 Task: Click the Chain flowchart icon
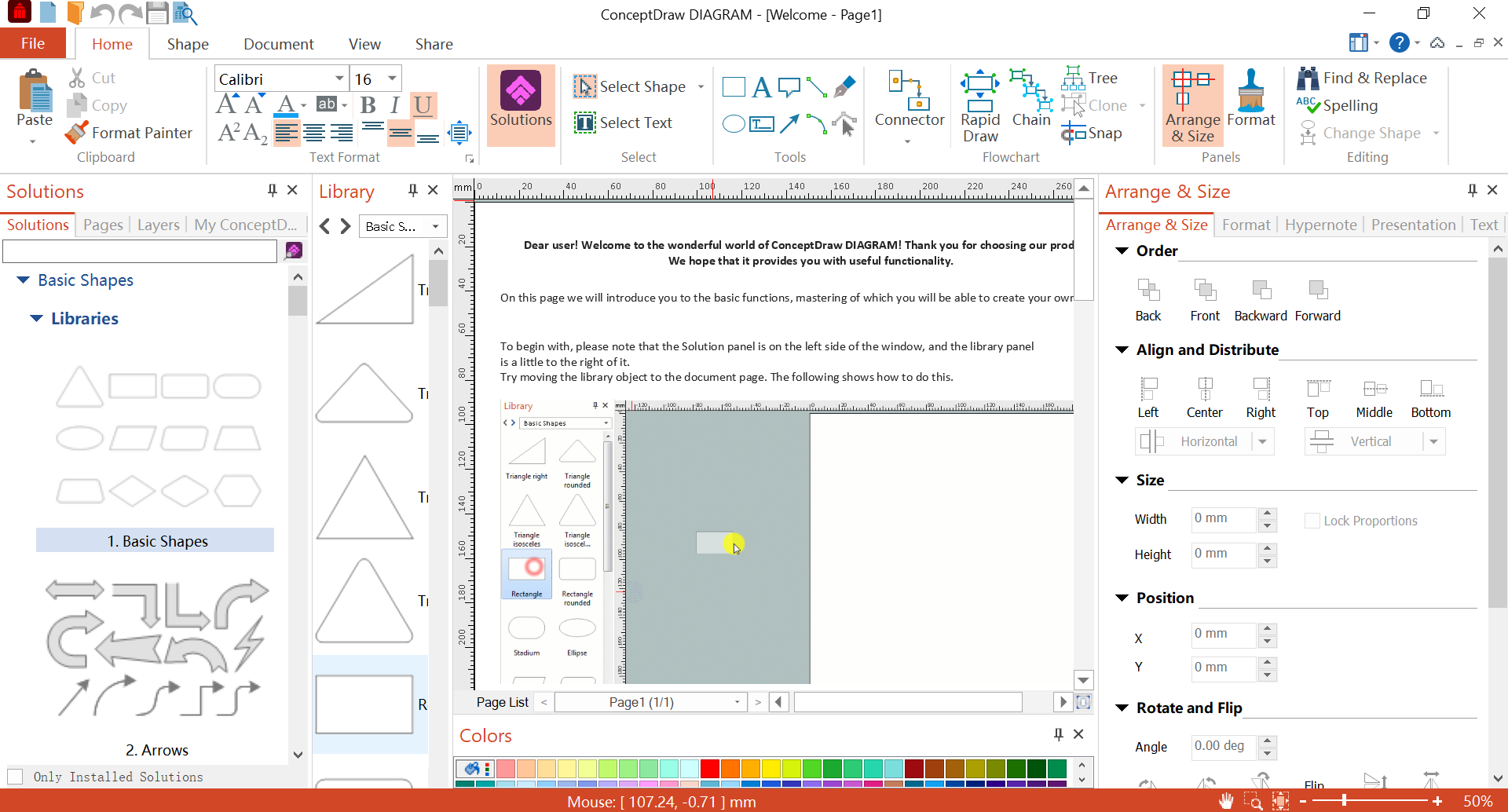pos(1031,98)
